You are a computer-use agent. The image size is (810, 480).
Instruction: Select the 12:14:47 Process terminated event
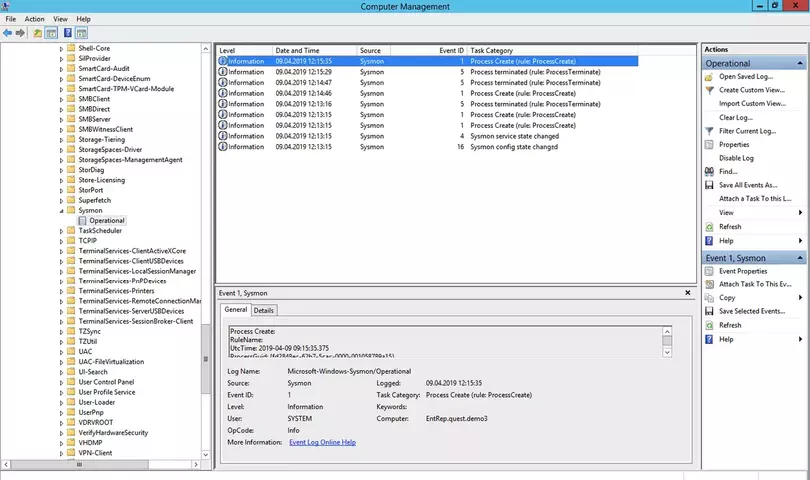tap(428, 83)
